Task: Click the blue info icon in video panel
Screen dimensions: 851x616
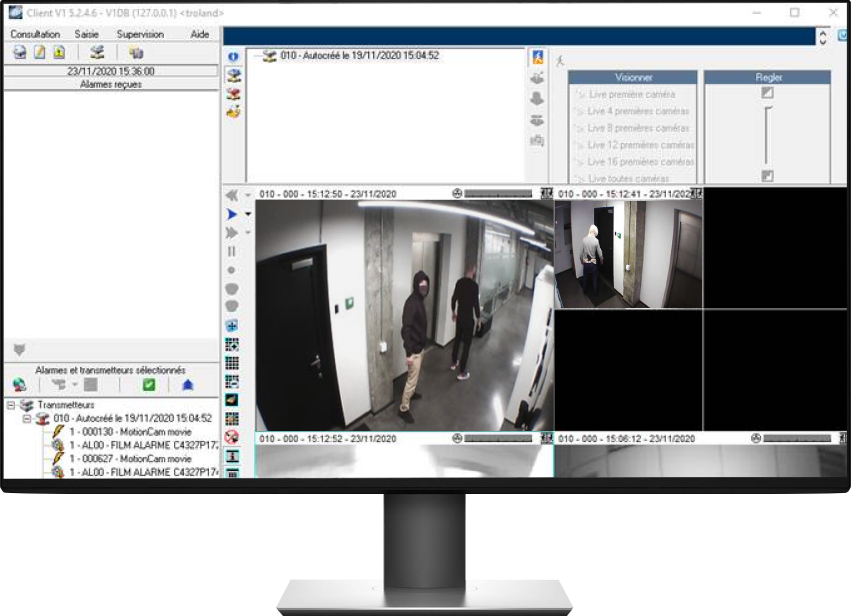Action: (233, 56)
